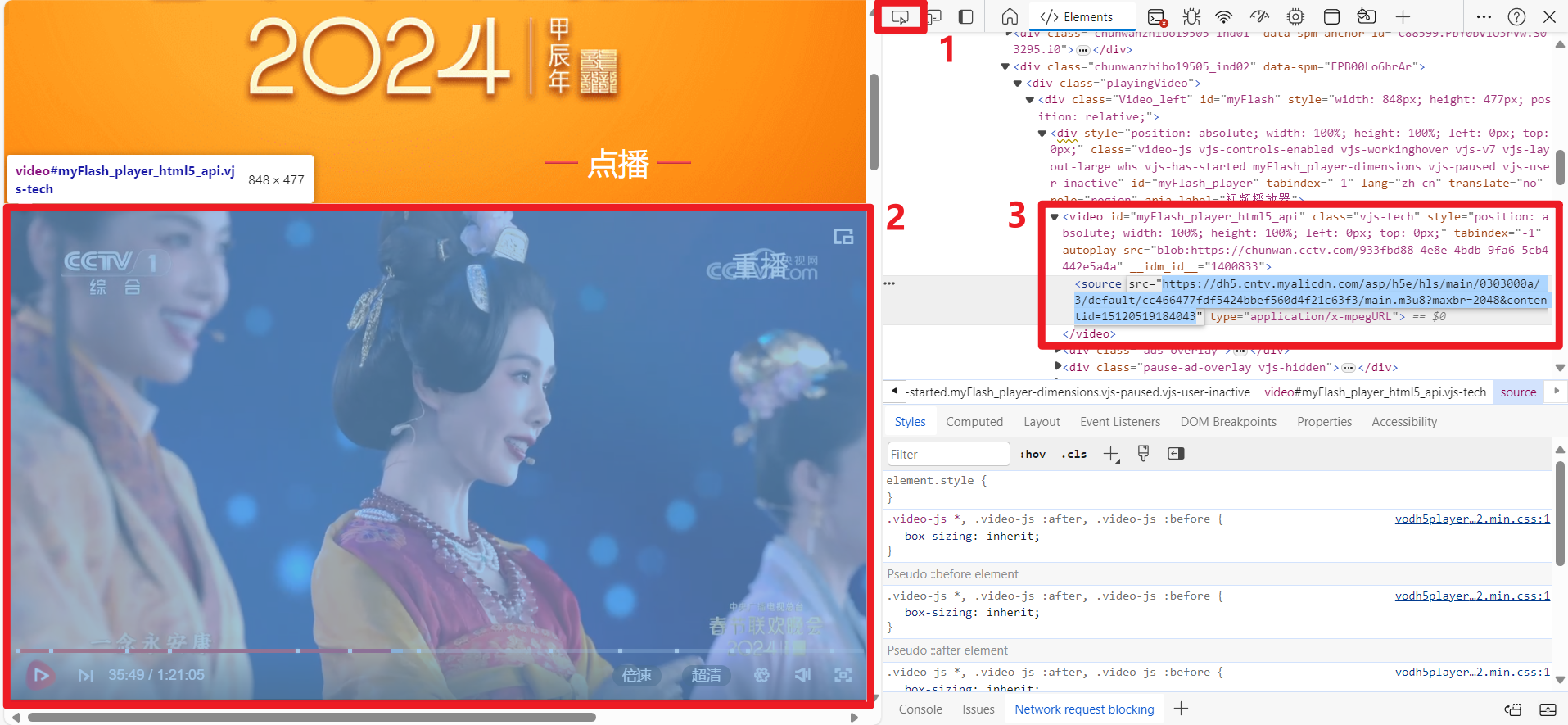Toggle the DevTools activity bar sidebar icon
Image resolution: width=1568 pixels, height=725 pixels.
[966, 17]
